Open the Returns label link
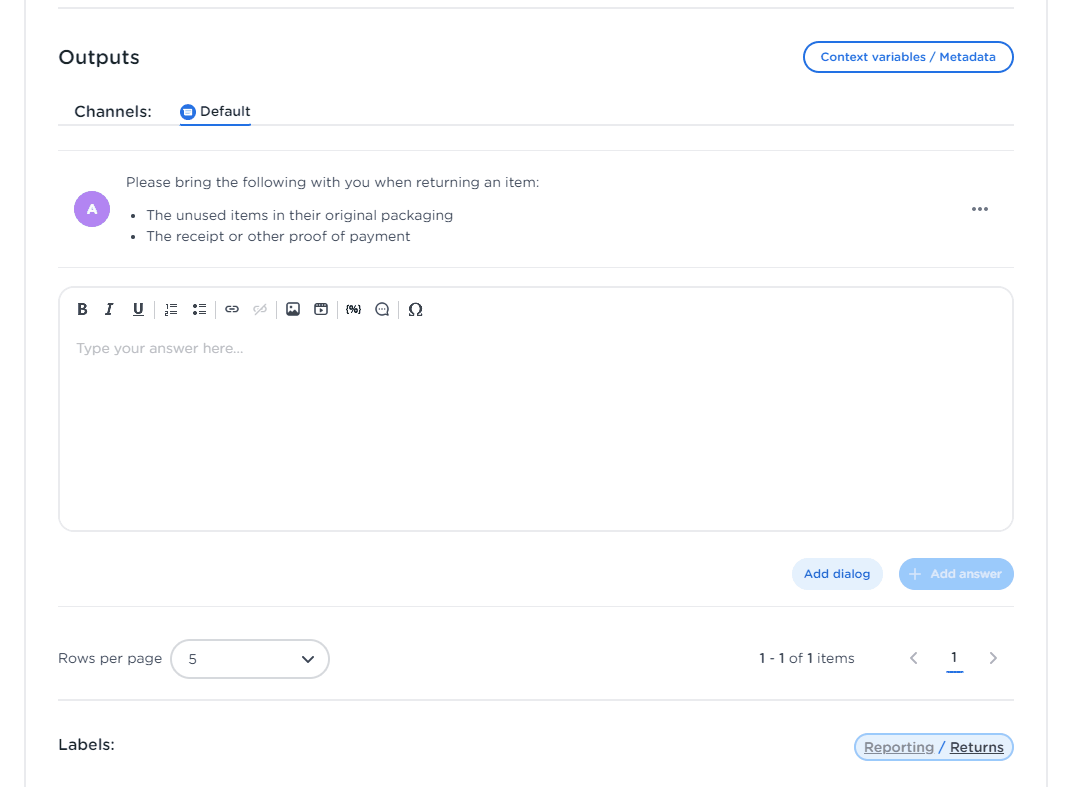 [976, 747]
